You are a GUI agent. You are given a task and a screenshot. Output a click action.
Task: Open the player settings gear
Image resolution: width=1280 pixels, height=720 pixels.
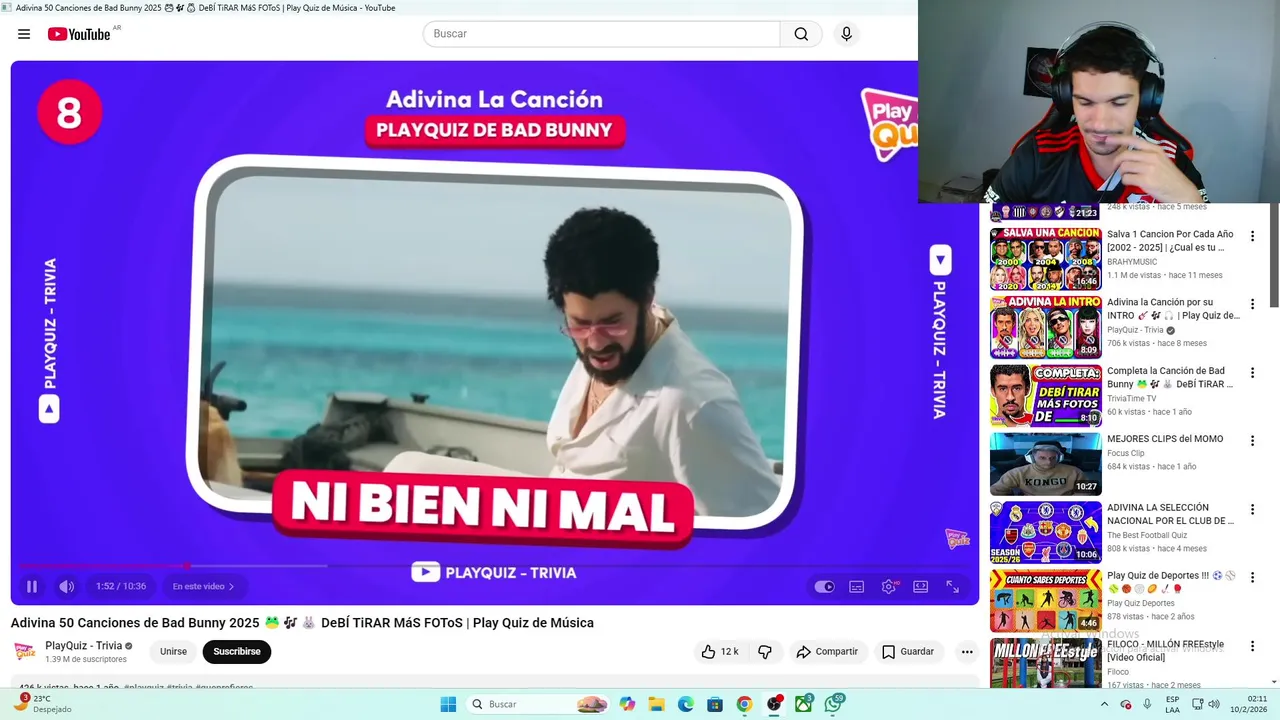pyautogui.click(x=889, y=587)
